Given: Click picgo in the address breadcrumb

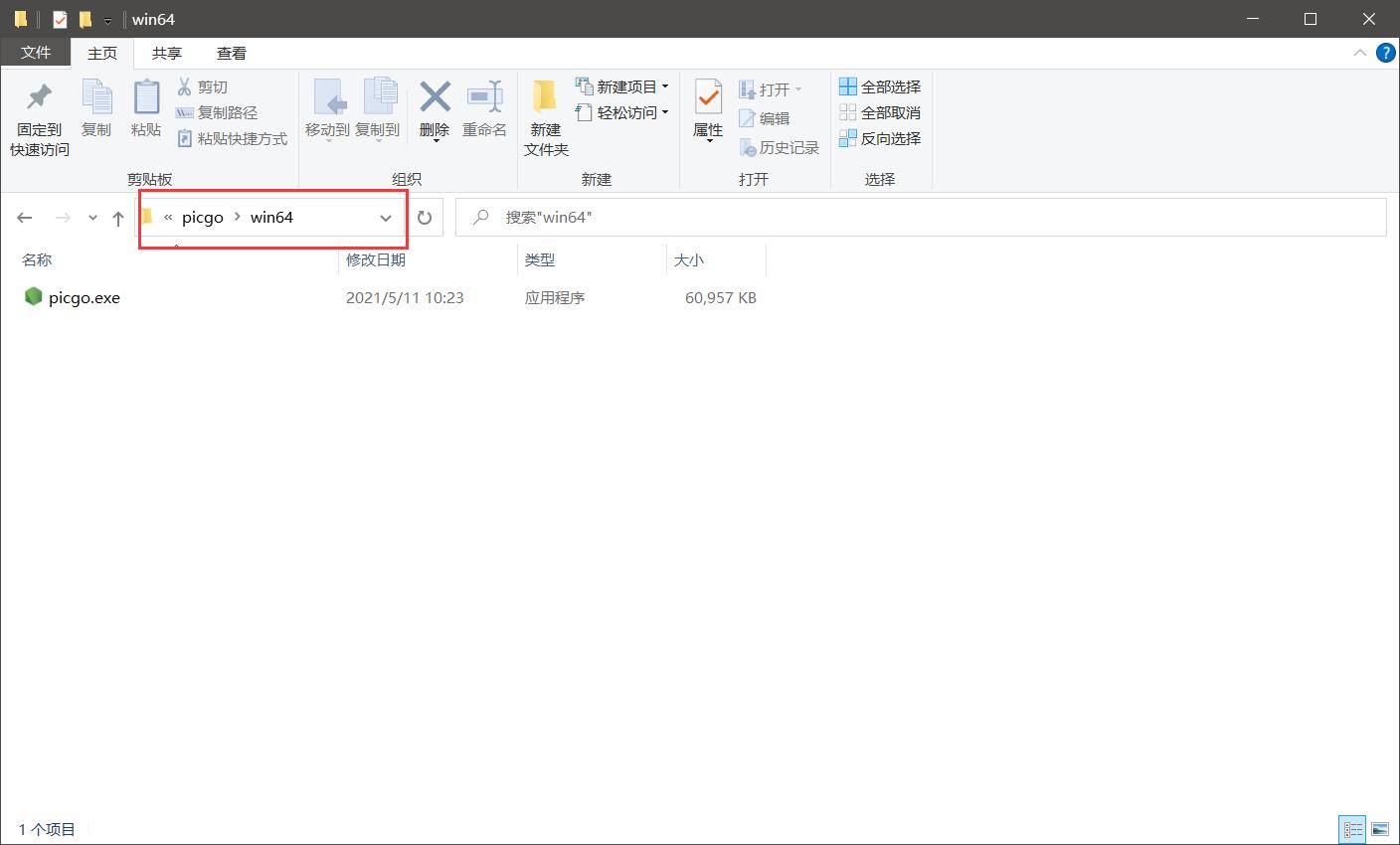Looking at the screenshot, I should coord(203,218).
